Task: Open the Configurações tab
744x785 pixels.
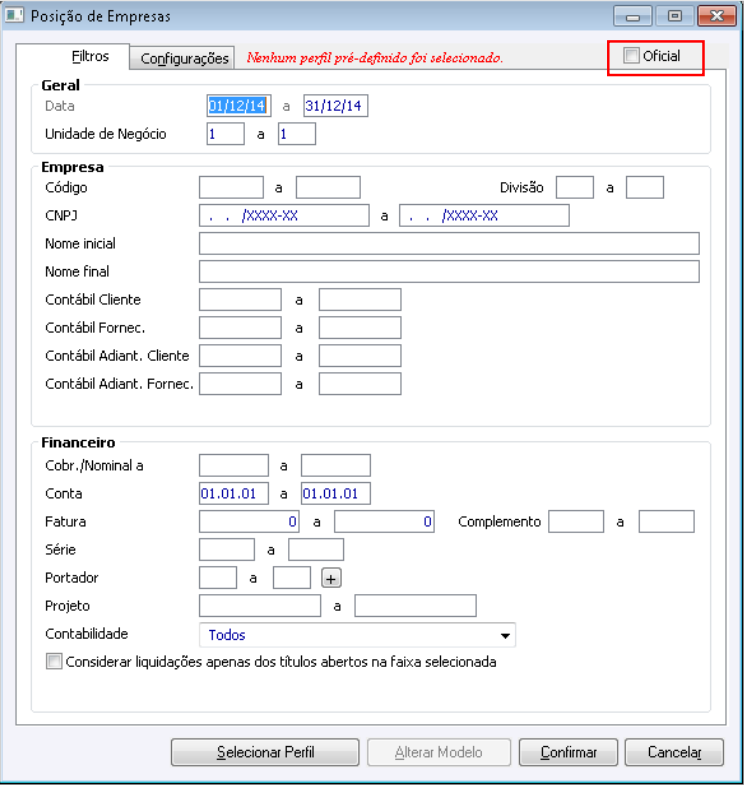Action: (184, 59)
